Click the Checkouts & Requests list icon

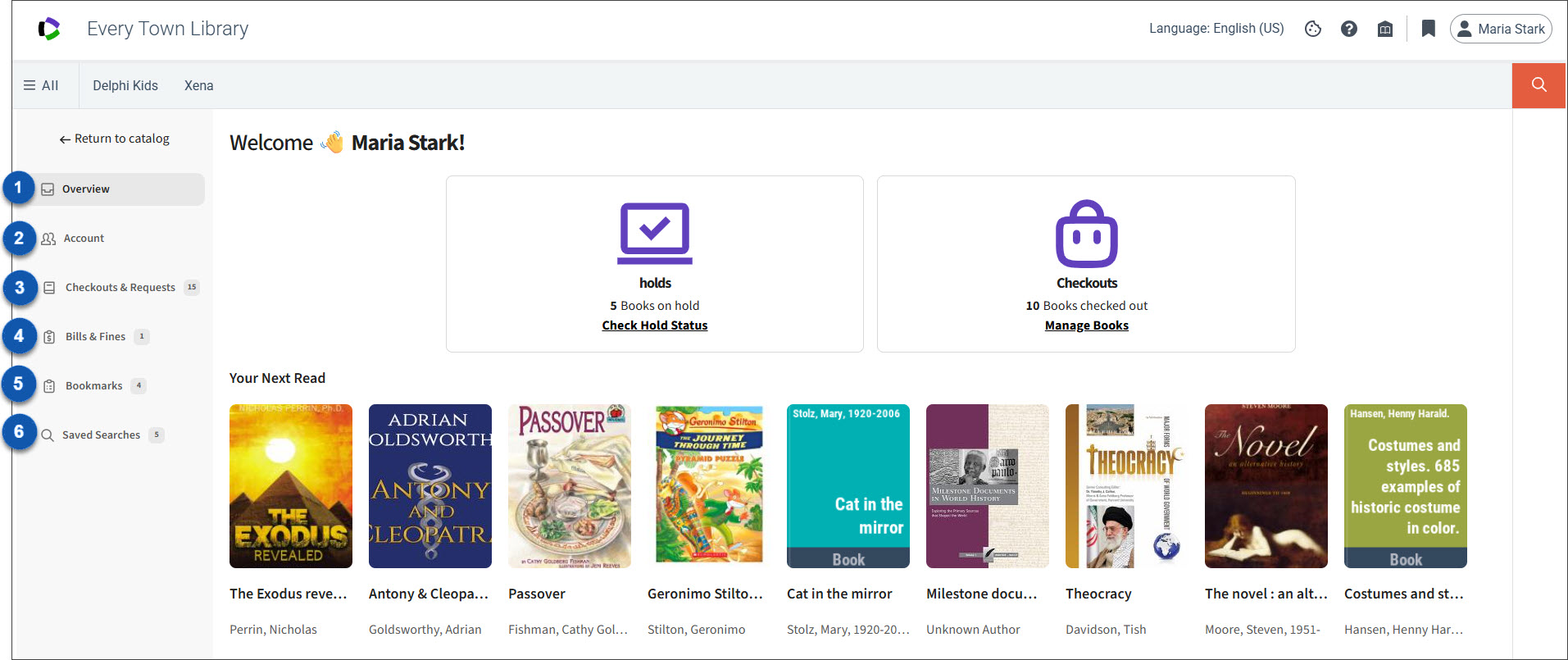pos(49,288)
